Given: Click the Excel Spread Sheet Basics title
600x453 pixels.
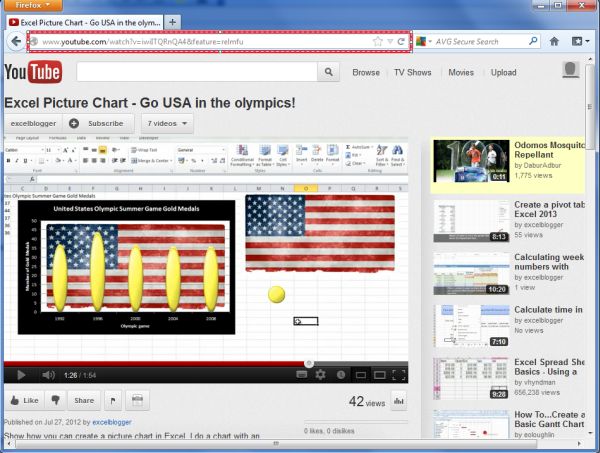Looking at the screenshot, I should pos(549,367).
